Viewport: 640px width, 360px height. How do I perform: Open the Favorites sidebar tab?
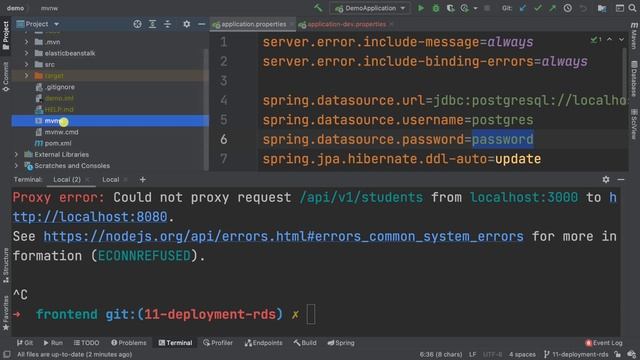(6, 313)
